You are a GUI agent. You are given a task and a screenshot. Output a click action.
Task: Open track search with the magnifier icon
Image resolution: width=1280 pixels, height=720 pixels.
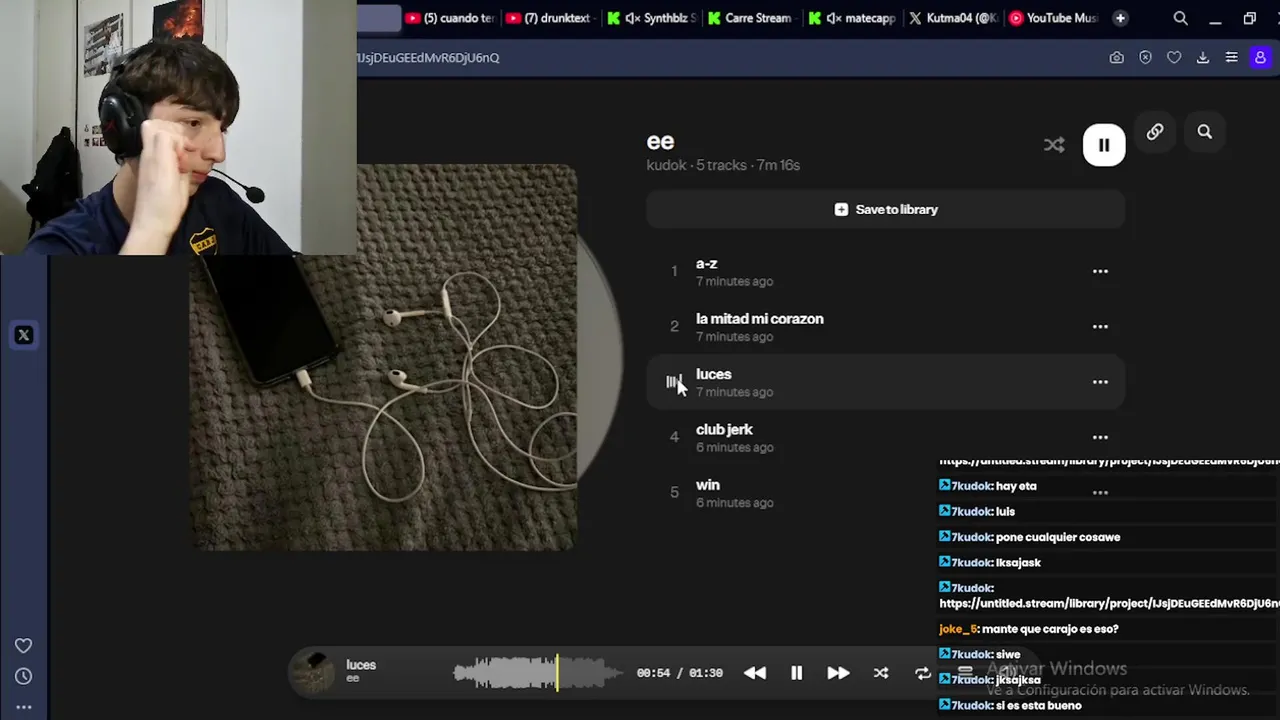tap(1205, 132)
